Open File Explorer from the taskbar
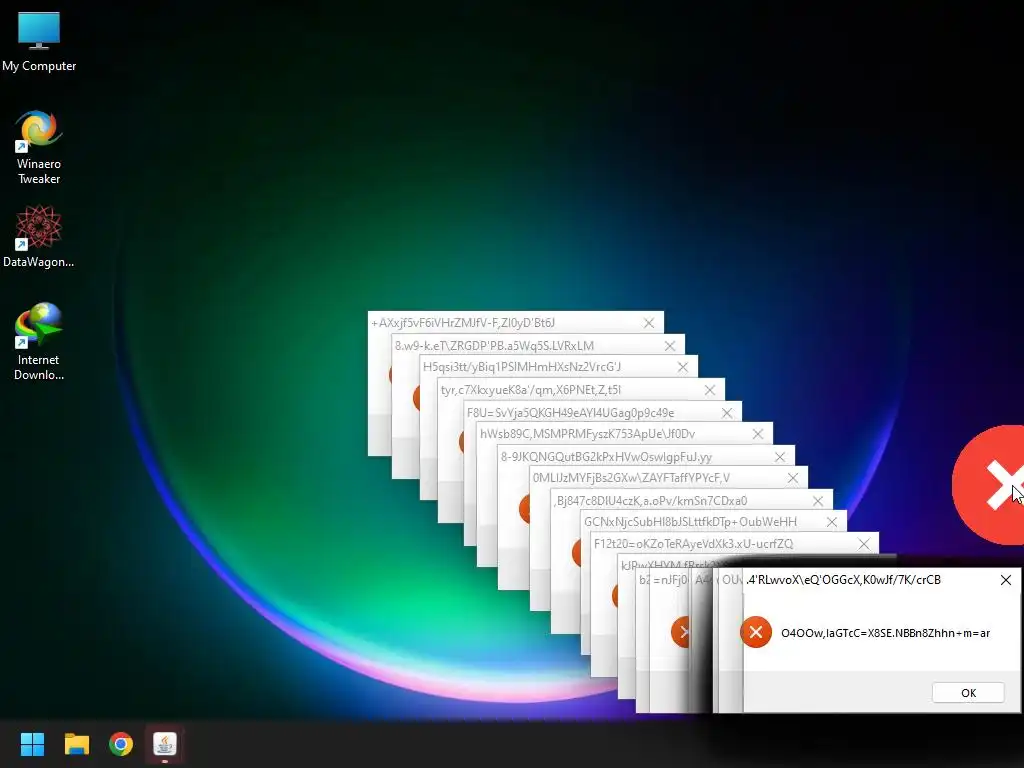1024x768 pixels. [x=76, y=744]
